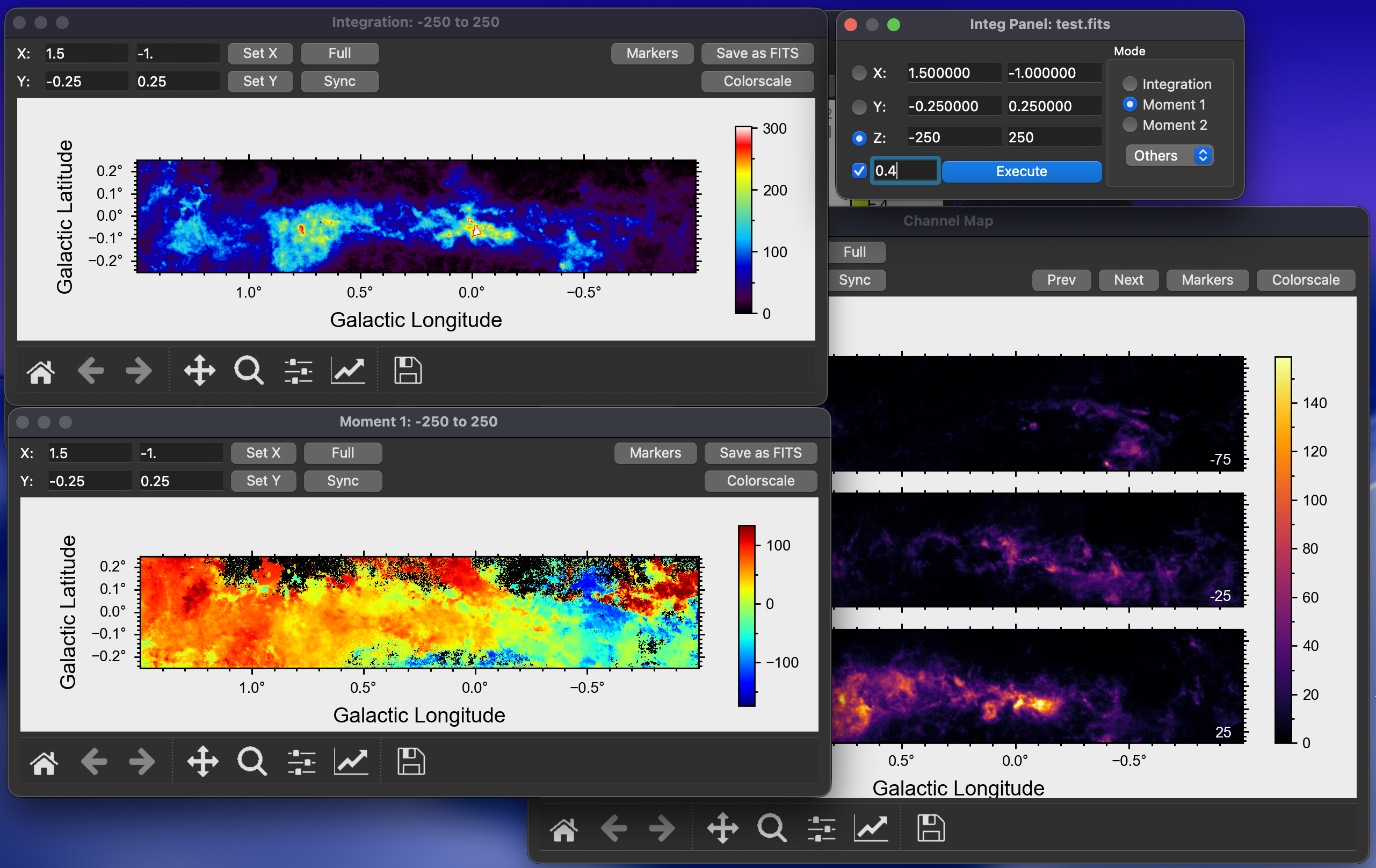Click Back arrow in Channel Map toolbar
The image size is (1376, 868).
coord(614,828)
